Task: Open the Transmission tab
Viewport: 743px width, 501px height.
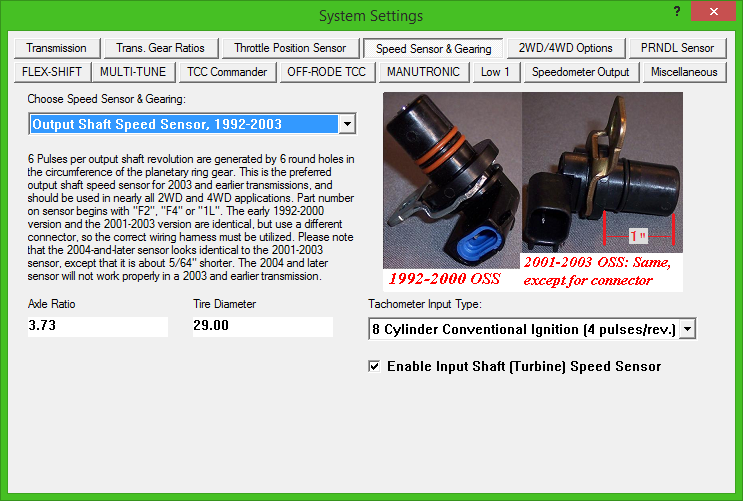Action: [x=56, y=48]
